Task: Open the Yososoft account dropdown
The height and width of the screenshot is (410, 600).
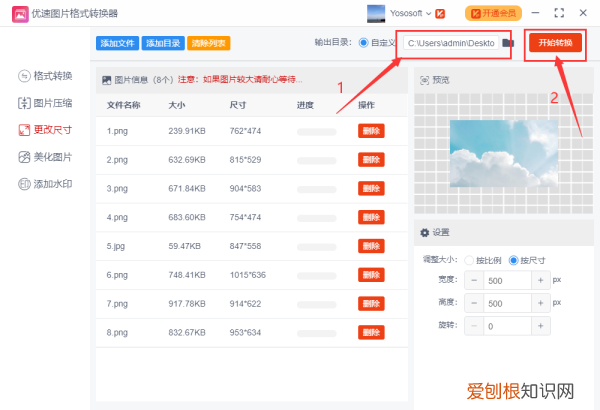Action: 411,13
